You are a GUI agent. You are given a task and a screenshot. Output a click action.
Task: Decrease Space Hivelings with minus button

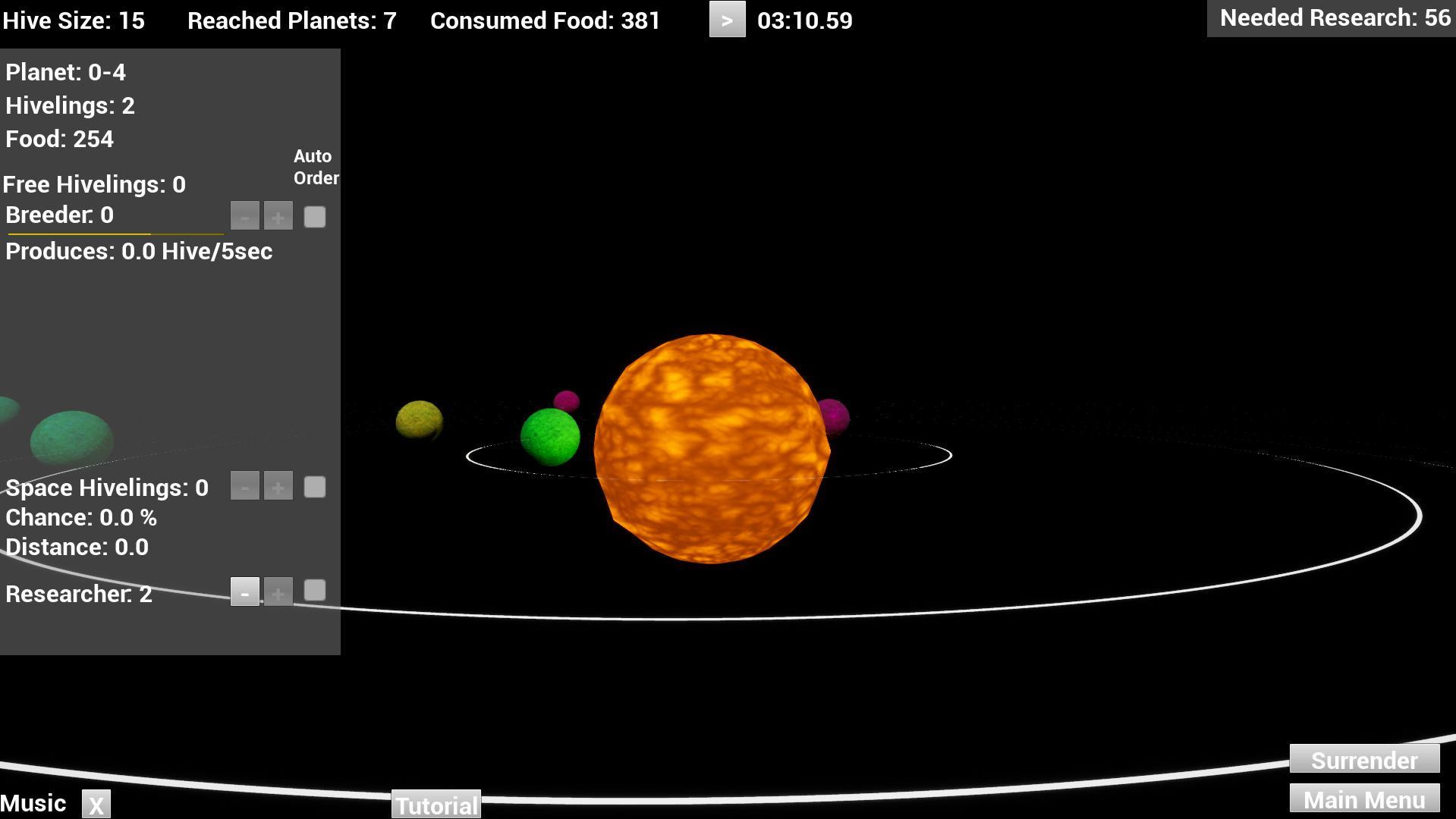(244, 486)
